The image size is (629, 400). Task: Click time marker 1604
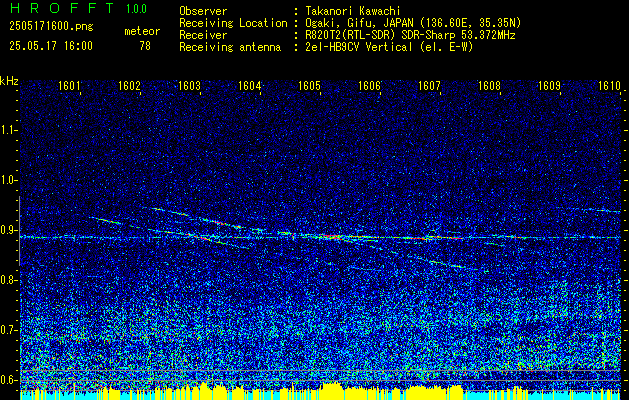(x=249, y=85)
